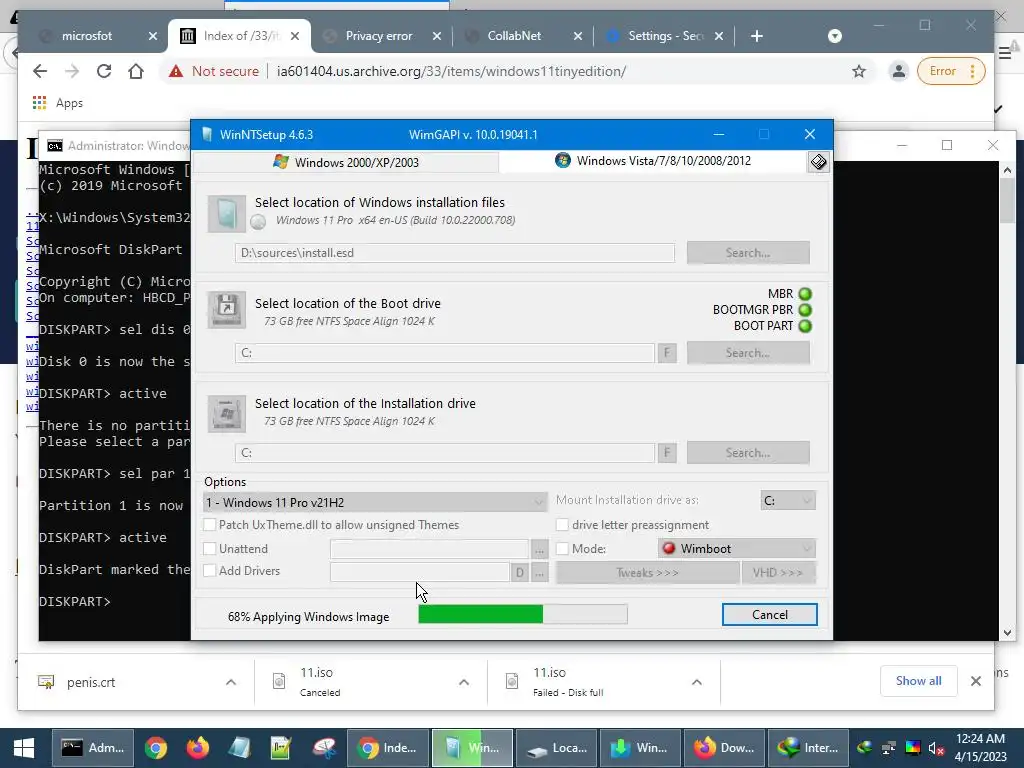Click the install.esd path field
This screenshot has width=1024, height=768.
(455, 253)
